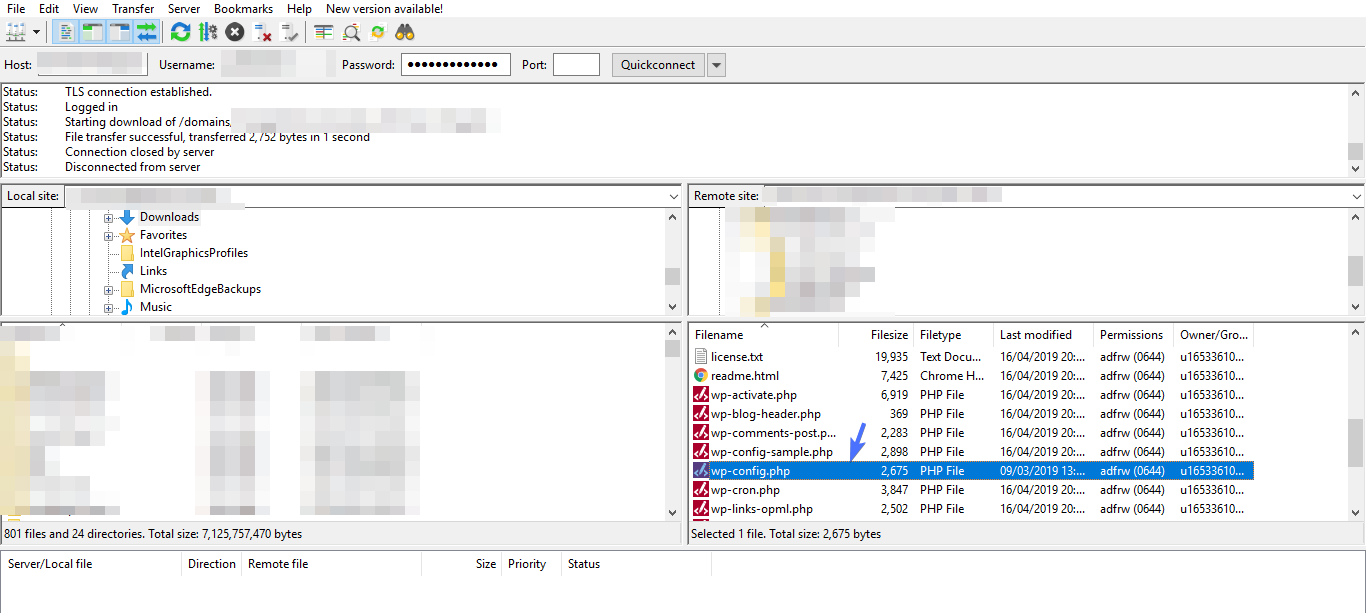Click the Quickconnect button

click(x=658, y=65)
